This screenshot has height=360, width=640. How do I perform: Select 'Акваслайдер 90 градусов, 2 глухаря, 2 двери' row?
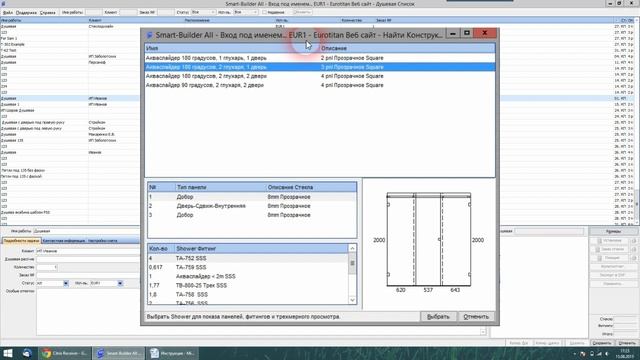click(x=320, y=85)
